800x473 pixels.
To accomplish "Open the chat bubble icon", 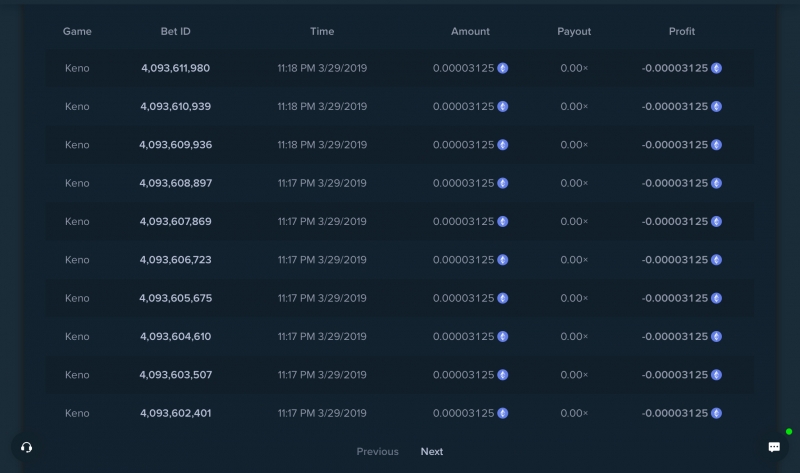I will [774, 447].
